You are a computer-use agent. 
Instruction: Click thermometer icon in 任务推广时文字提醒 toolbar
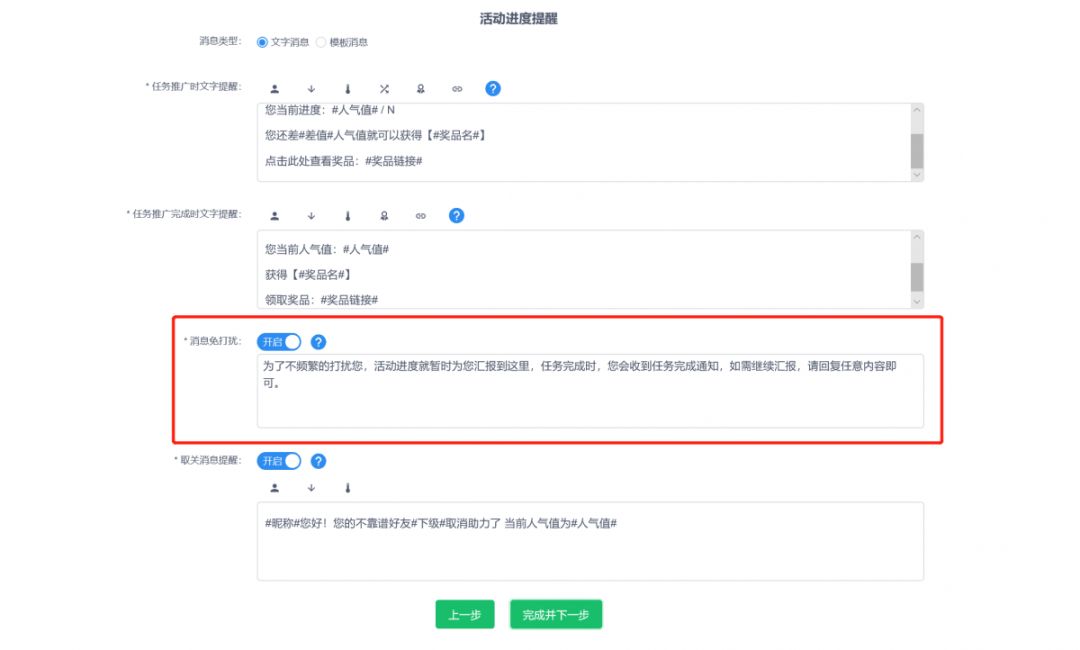tap(348, 89)
